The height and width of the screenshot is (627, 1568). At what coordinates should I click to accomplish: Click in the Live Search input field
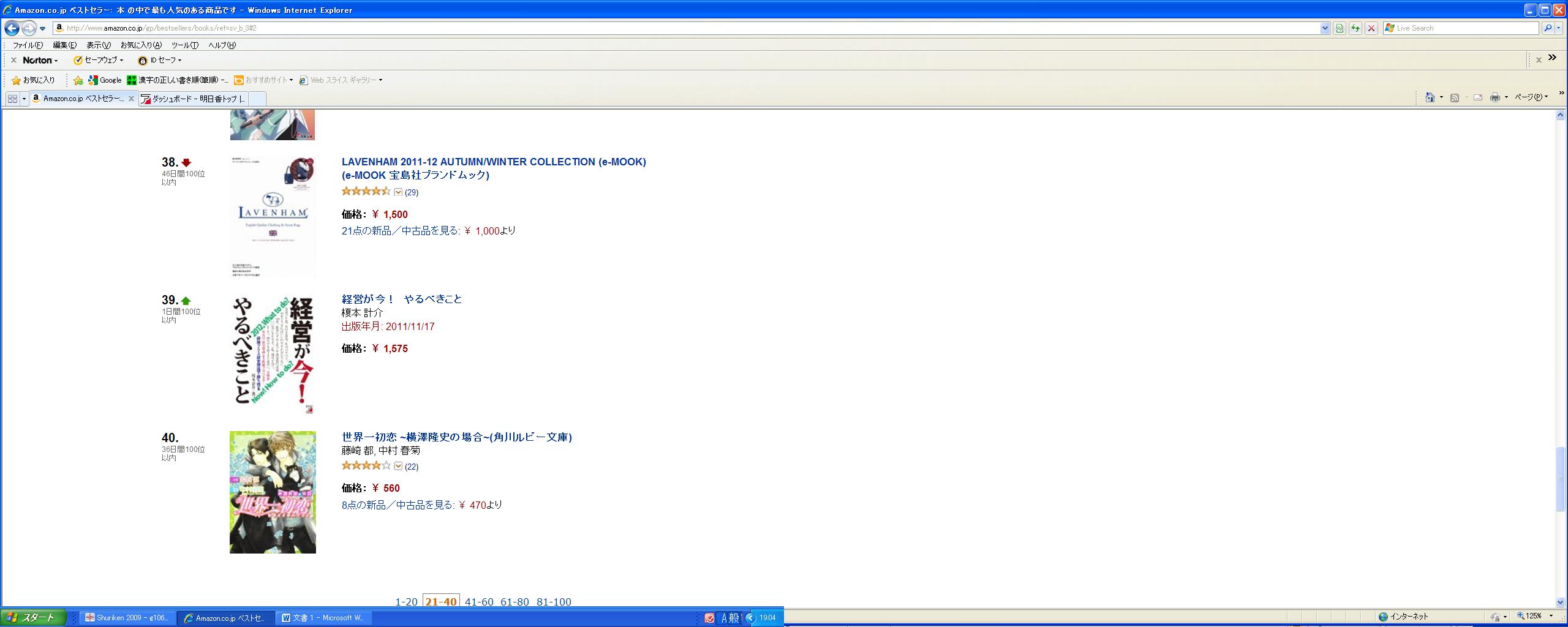click(1464, 28)
